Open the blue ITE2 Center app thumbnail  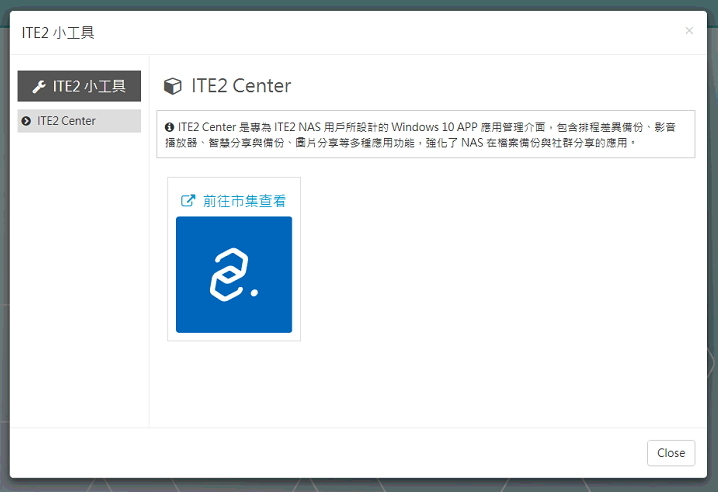pyautogui.click(x=234, y=274)
